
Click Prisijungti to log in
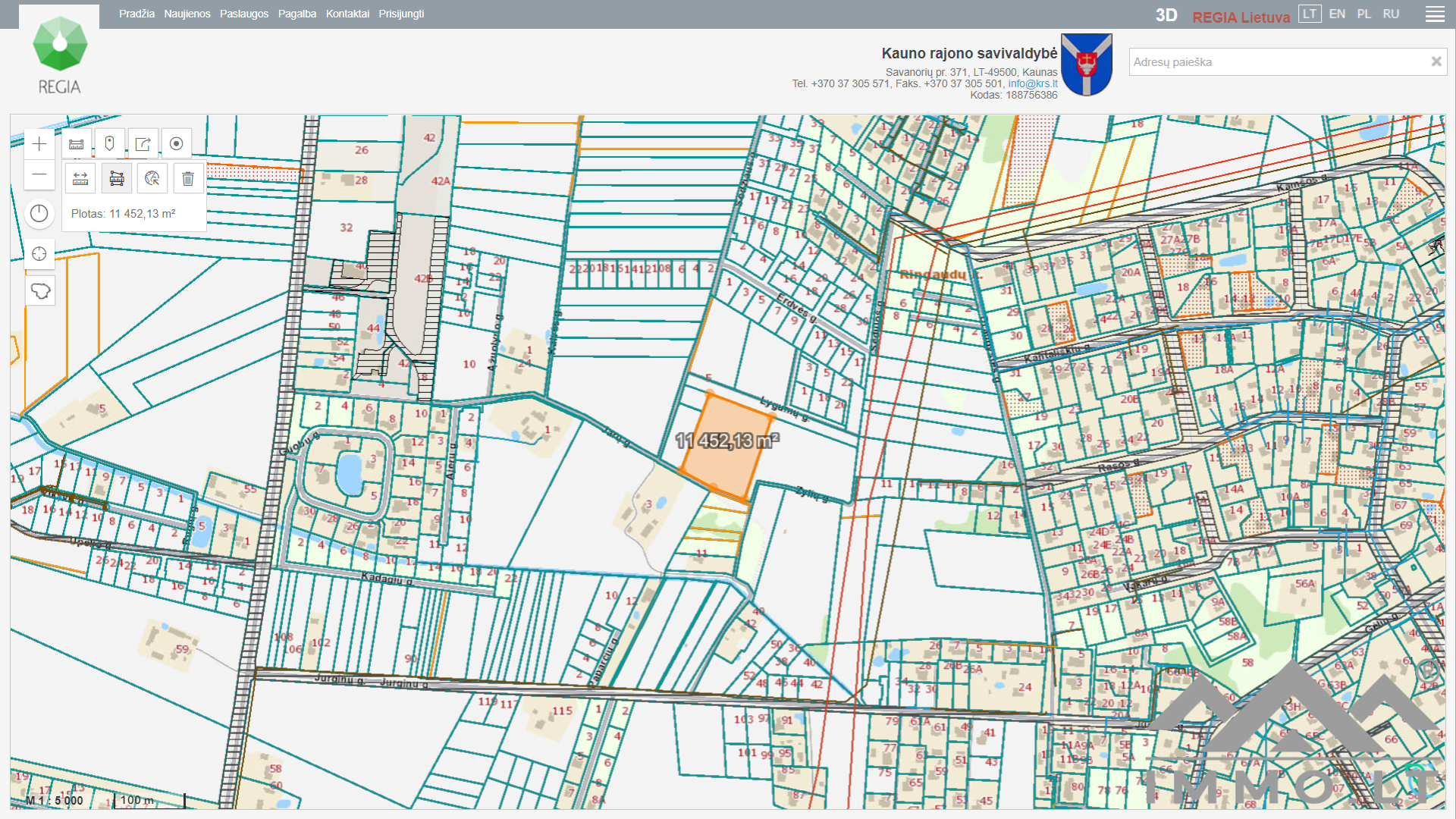pyautogui.click(x=401, y=14)
